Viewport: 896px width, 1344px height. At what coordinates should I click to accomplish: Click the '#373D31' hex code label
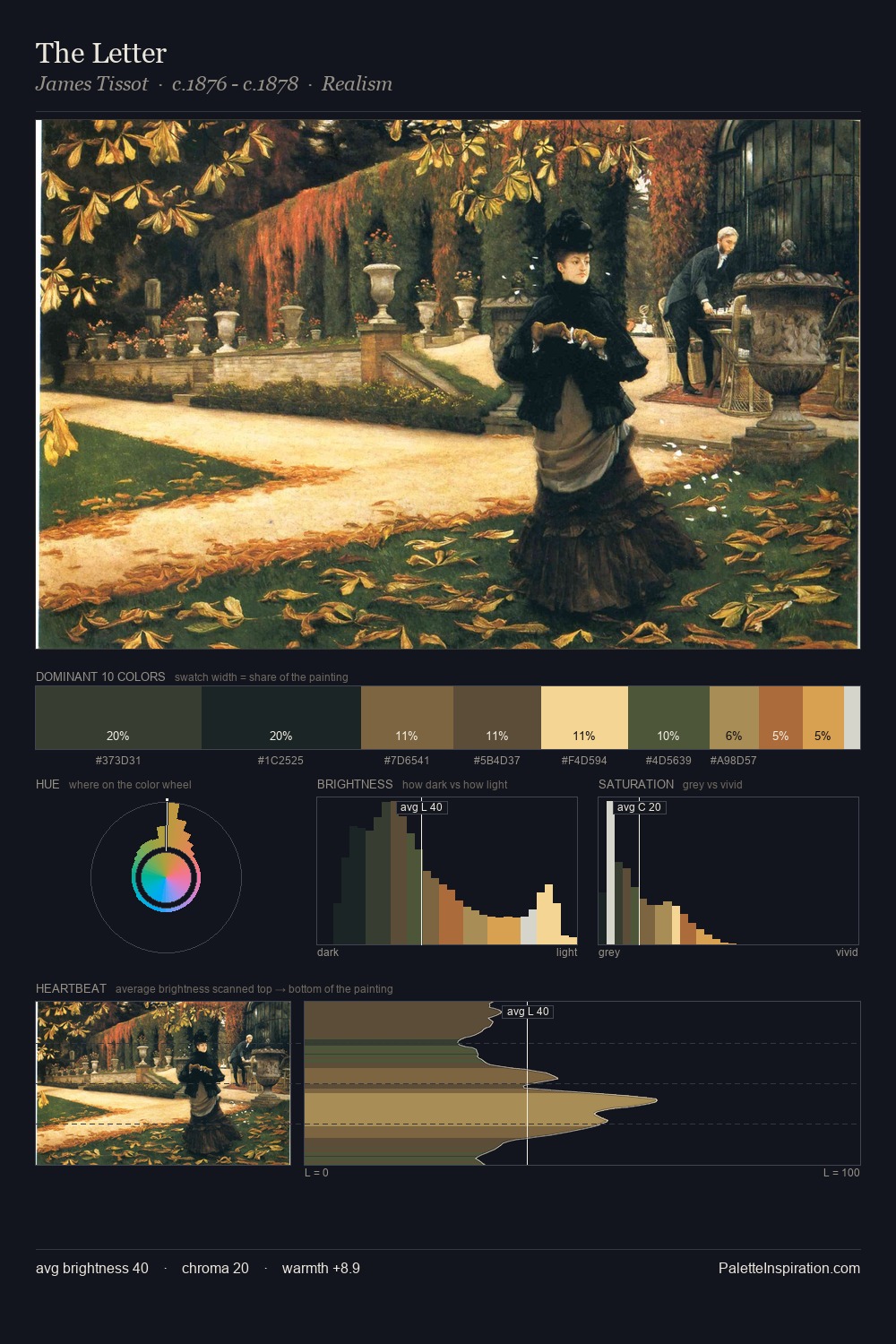point(118,761)
